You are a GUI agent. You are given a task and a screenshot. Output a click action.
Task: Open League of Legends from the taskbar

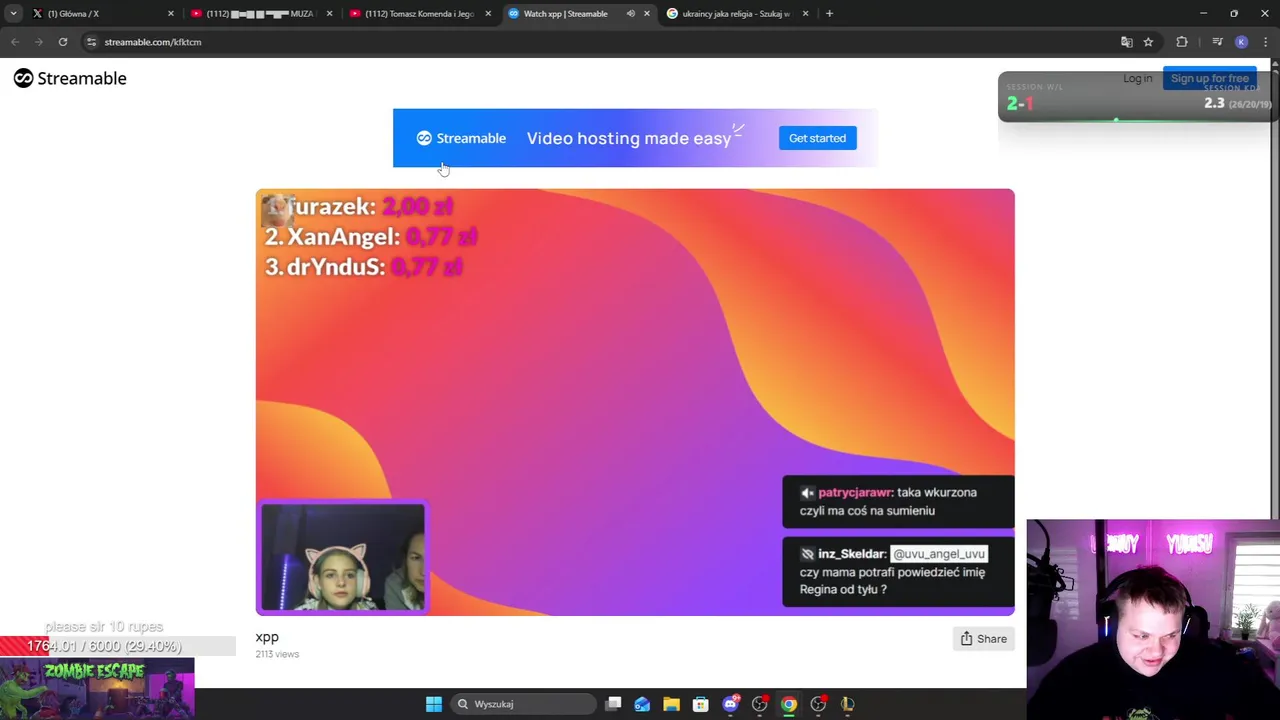pyautogui.click(x=847, y=704)
